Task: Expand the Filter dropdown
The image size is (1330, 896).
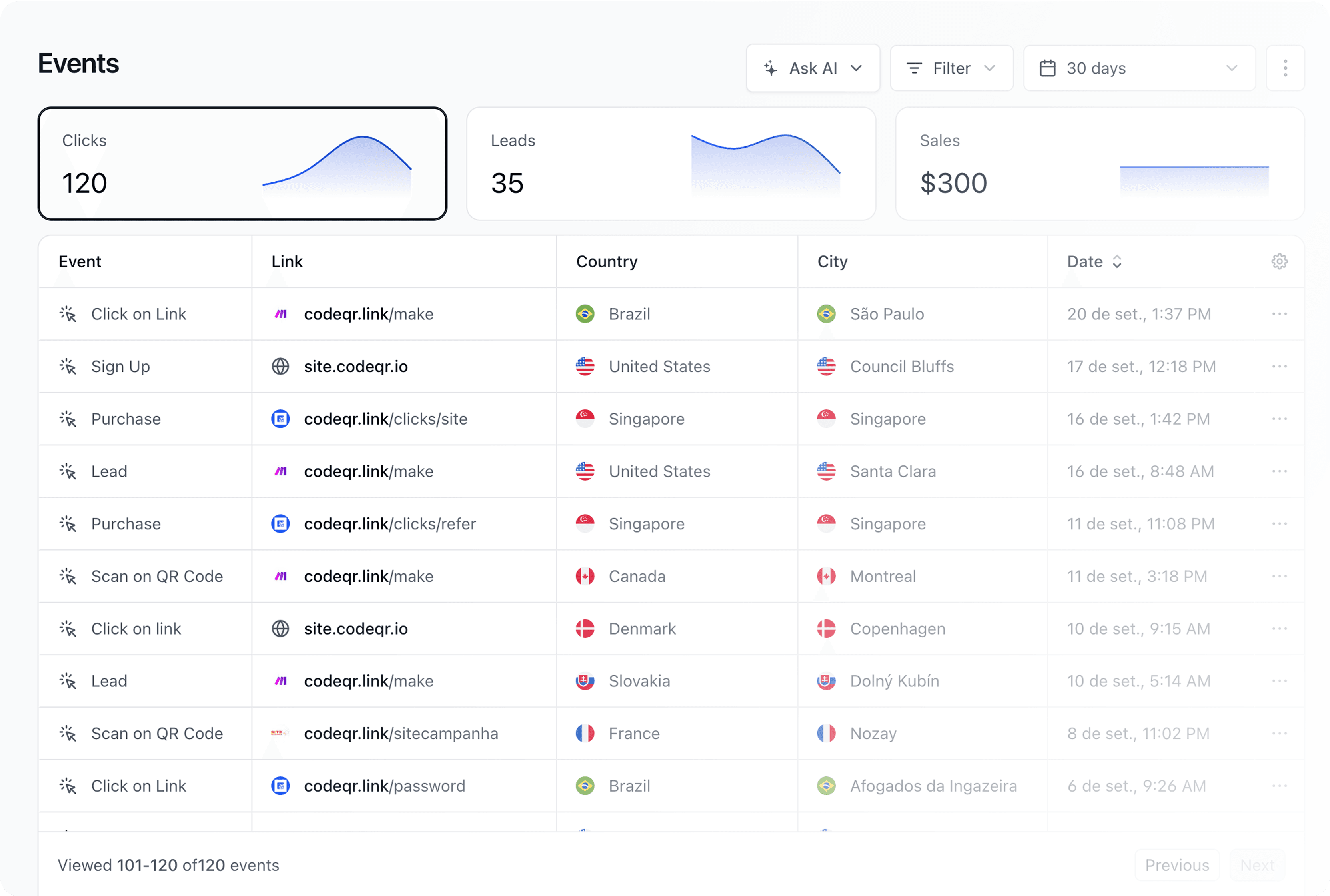Action: point(951,68)
